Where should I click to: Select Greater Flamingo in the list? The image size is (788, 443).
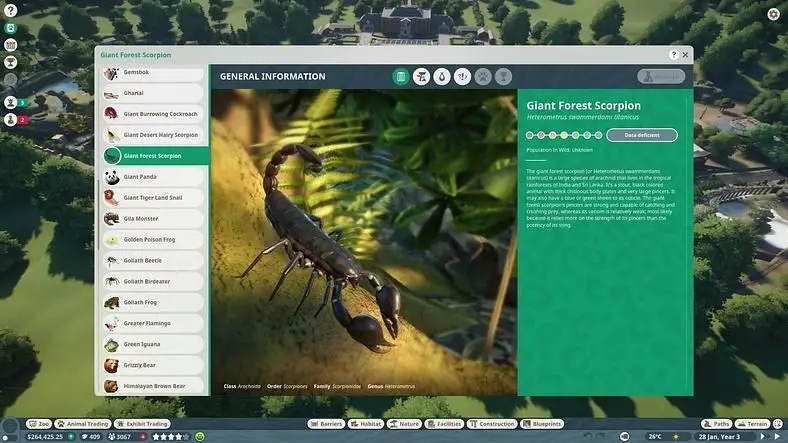coord(153,324)
